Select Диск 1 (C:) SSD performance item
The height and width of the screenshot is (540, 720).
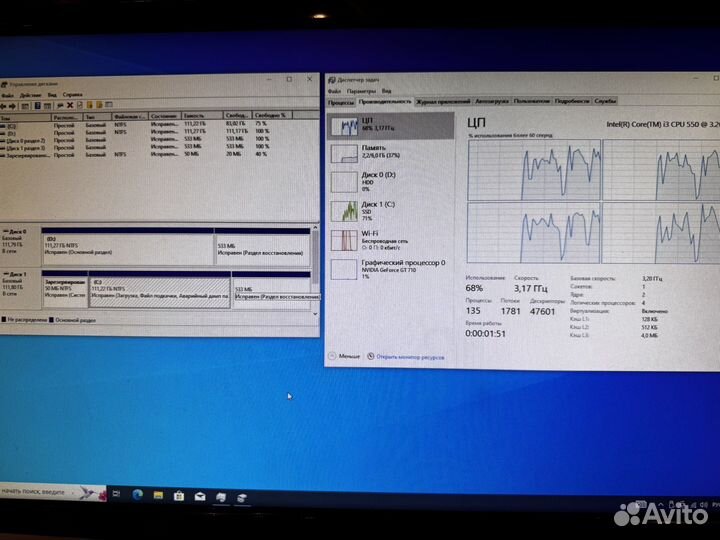(391, 211)
